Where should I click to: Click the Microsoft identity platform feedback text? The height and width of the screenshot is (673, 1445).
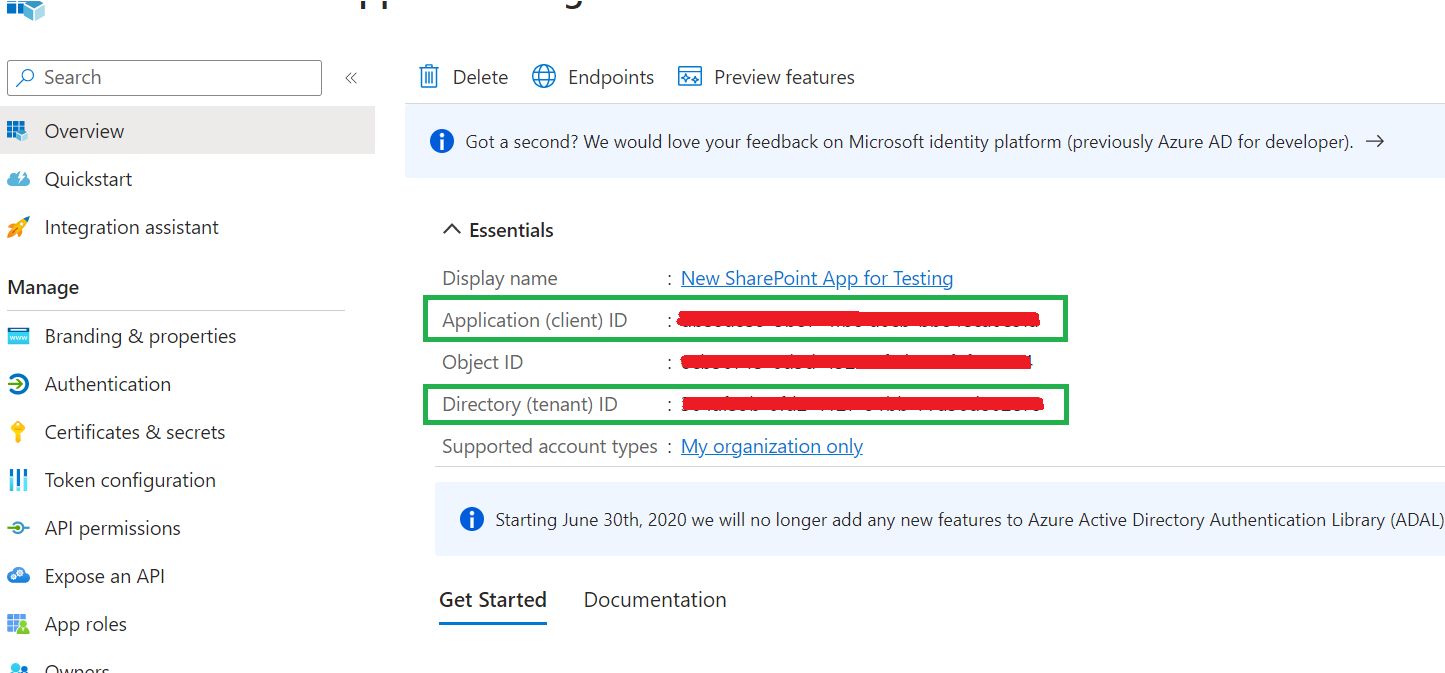point(910,142)
